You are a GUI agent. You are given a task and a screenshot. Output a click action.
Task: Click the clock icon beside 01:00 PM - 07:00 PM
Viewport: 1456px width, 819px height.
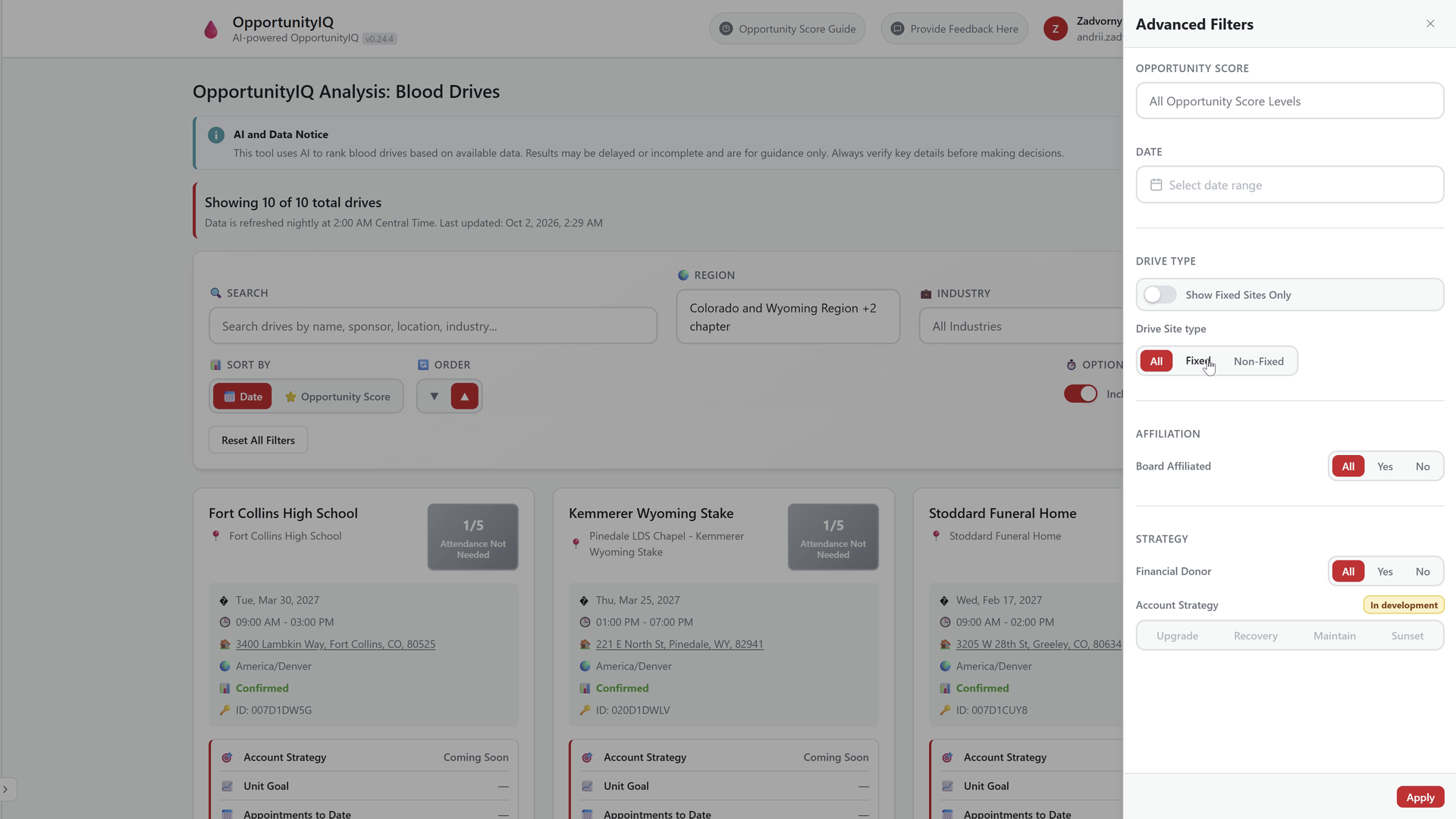tap(585, 622)
